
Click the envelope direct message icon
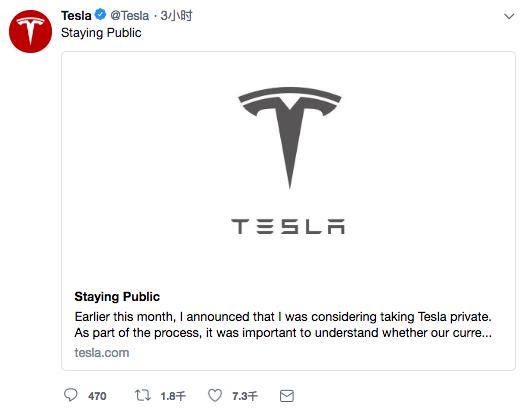287,396
